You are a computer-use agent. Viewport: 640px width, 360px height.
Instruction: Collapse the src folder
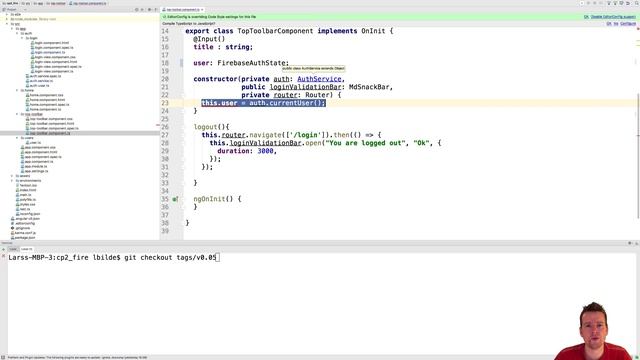7,24
